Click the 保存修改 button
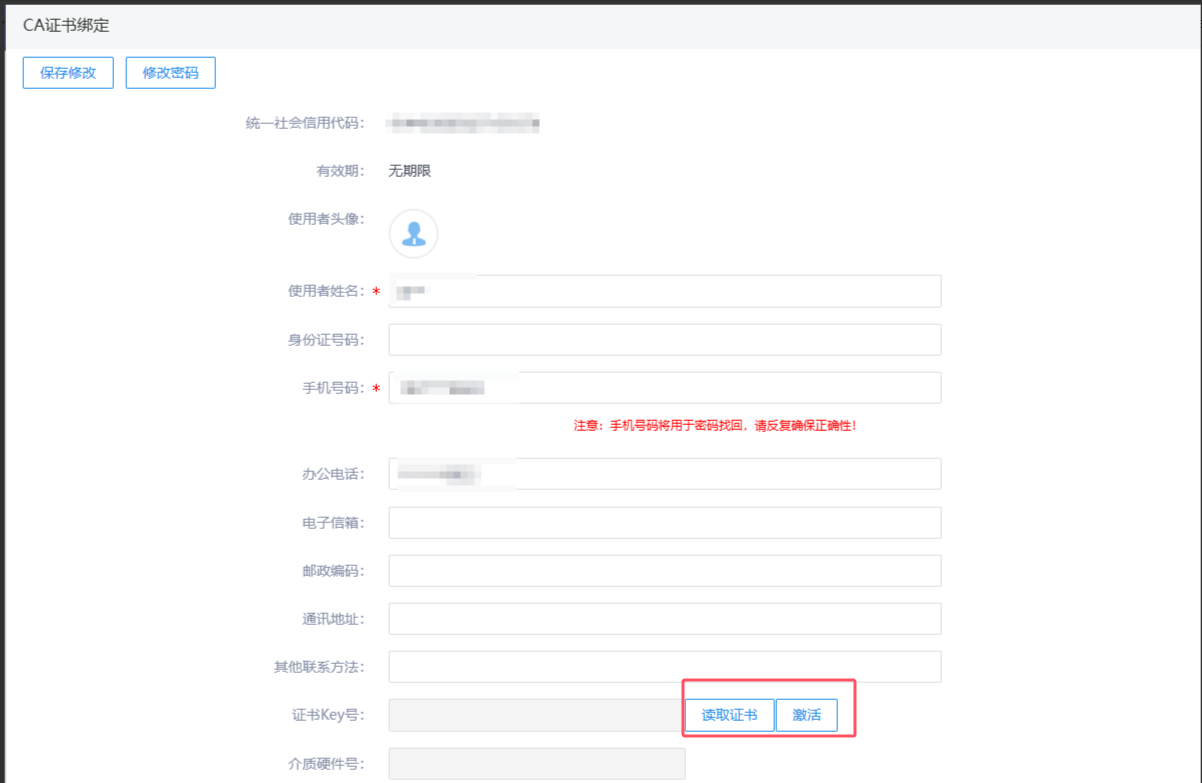The image size is (1202, 783). 68,73
